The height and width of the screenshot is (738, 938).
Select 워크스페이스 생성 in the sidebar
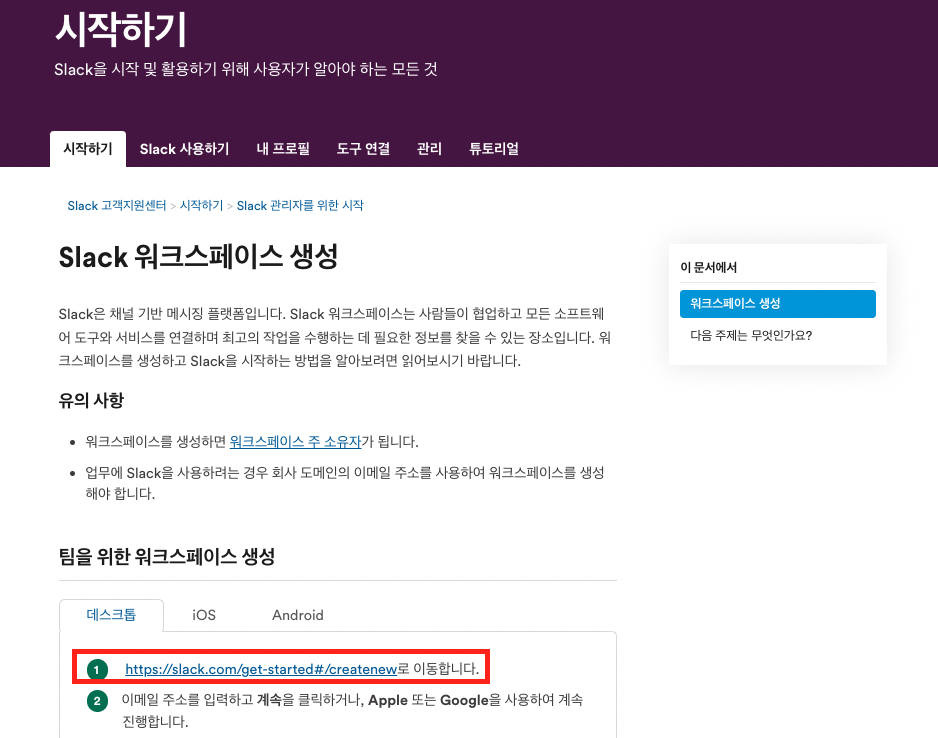coord(778,304)
